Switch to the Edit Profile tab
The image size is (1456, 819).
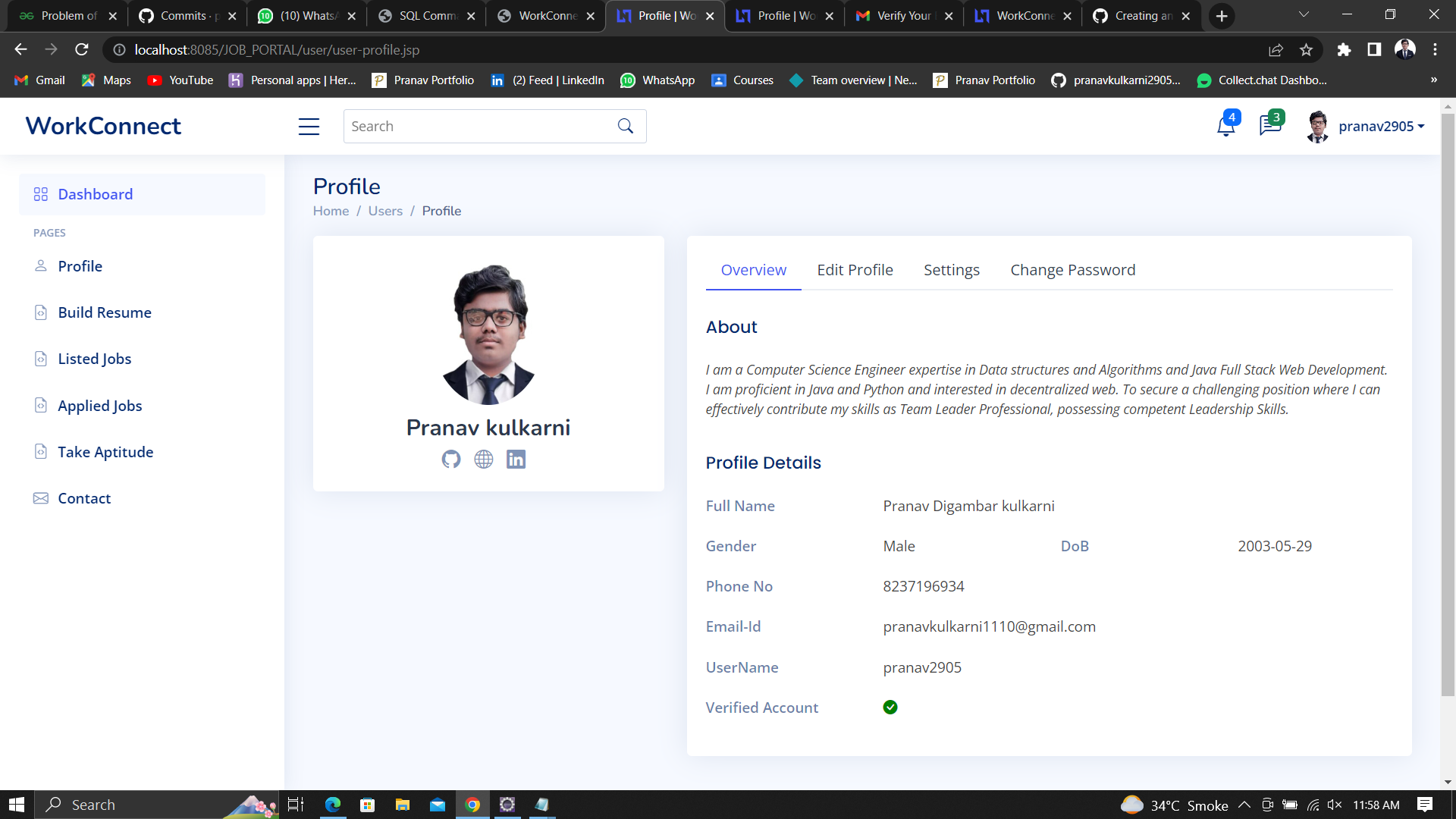[x=855, y=270]
